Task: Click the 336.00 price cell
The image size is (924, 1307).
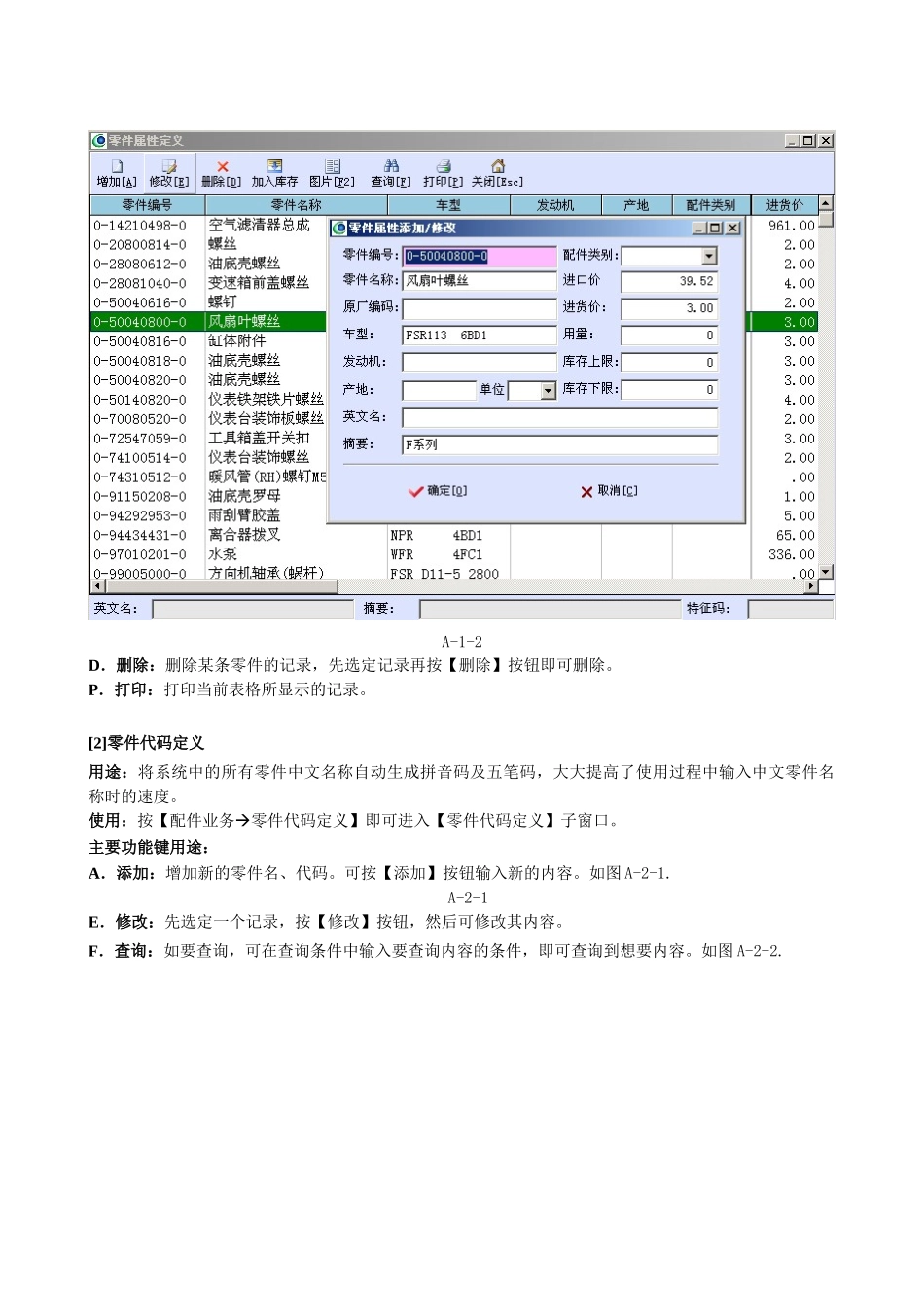Action: [x=784, y=555]
